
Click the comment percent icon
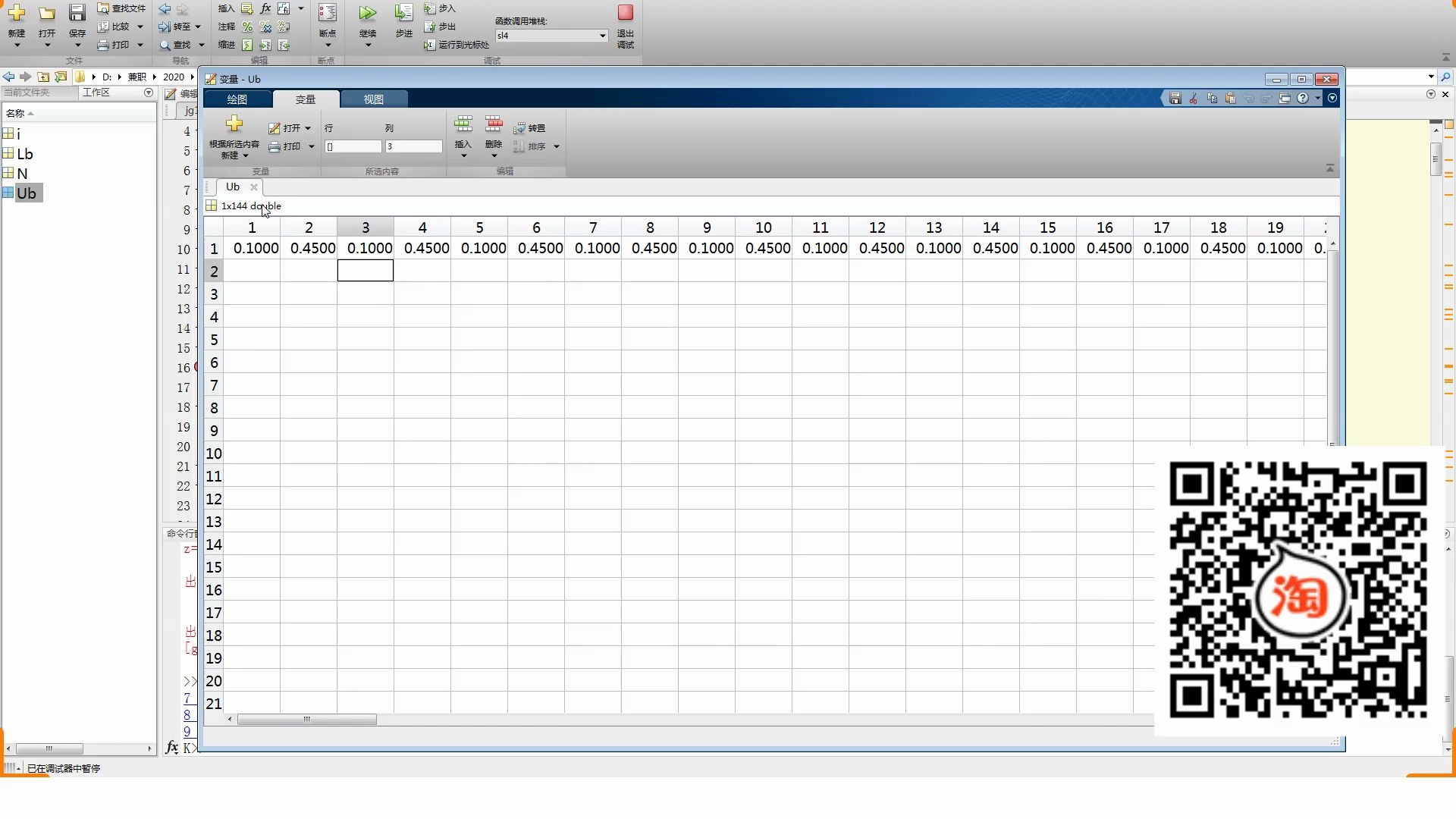tap(247, 27)
